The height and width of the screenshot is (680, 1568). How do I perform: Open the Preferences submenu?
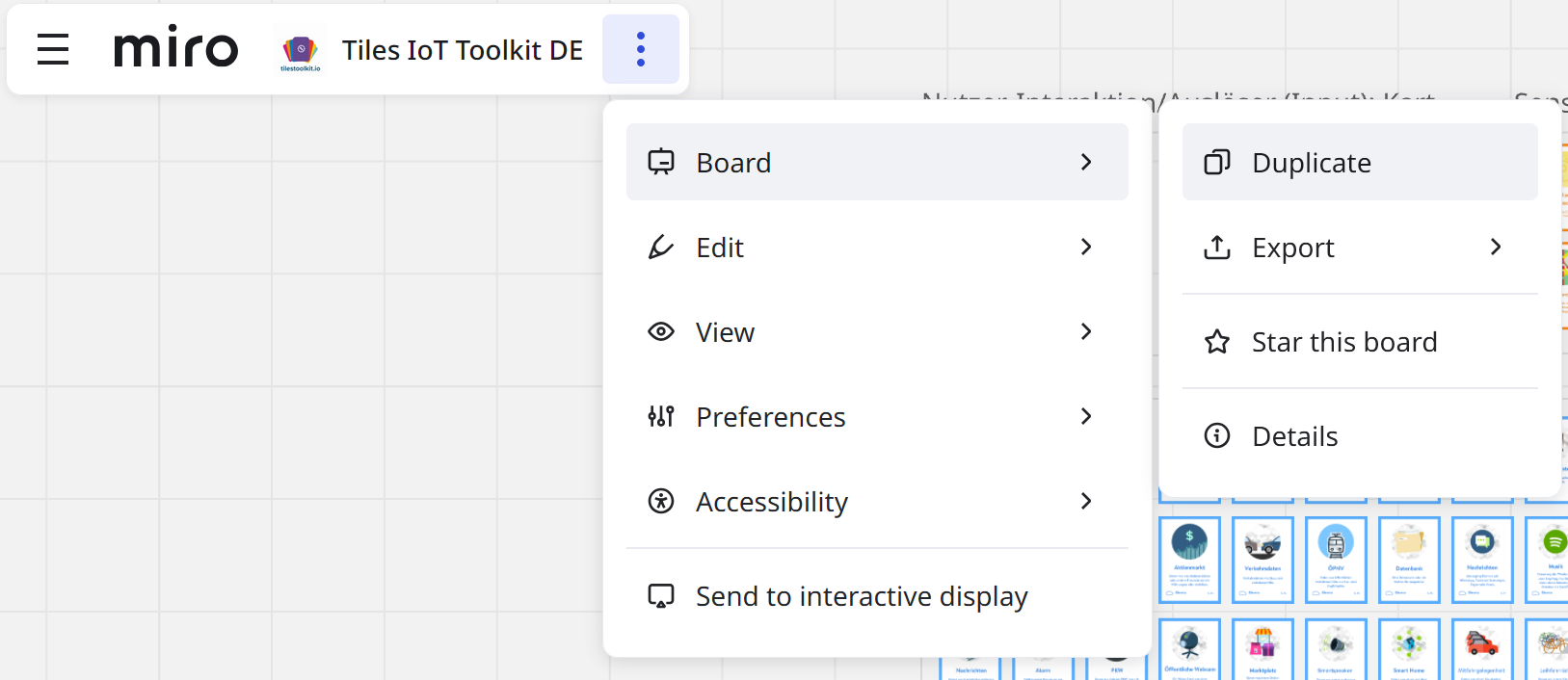coord(876,417)
